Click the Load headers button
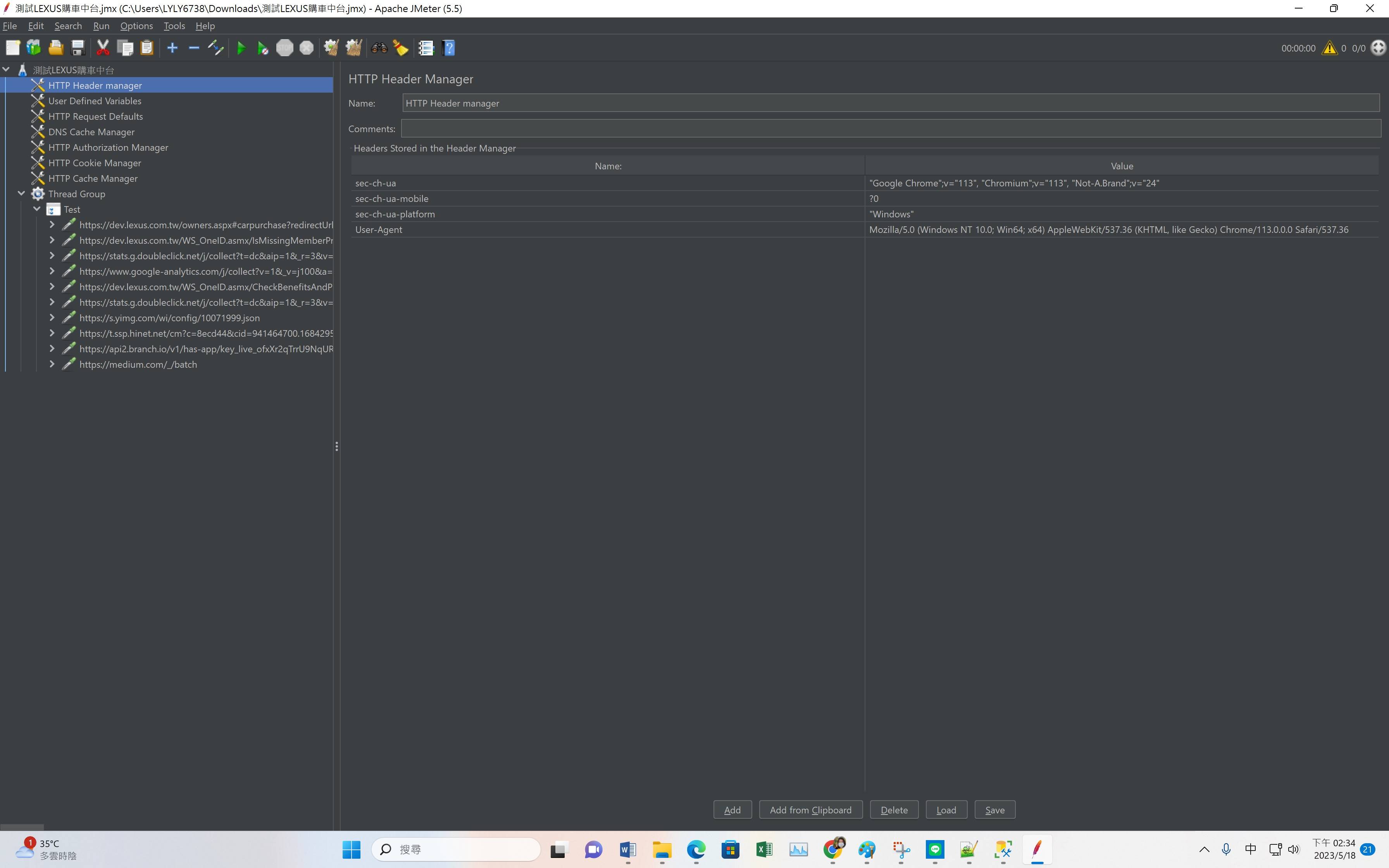 (x=946, y=809)
